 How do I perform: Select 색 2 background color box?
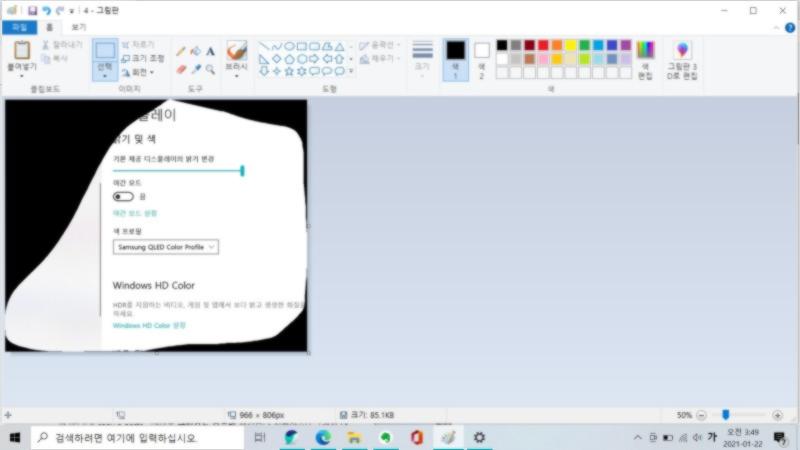point(482,60)
